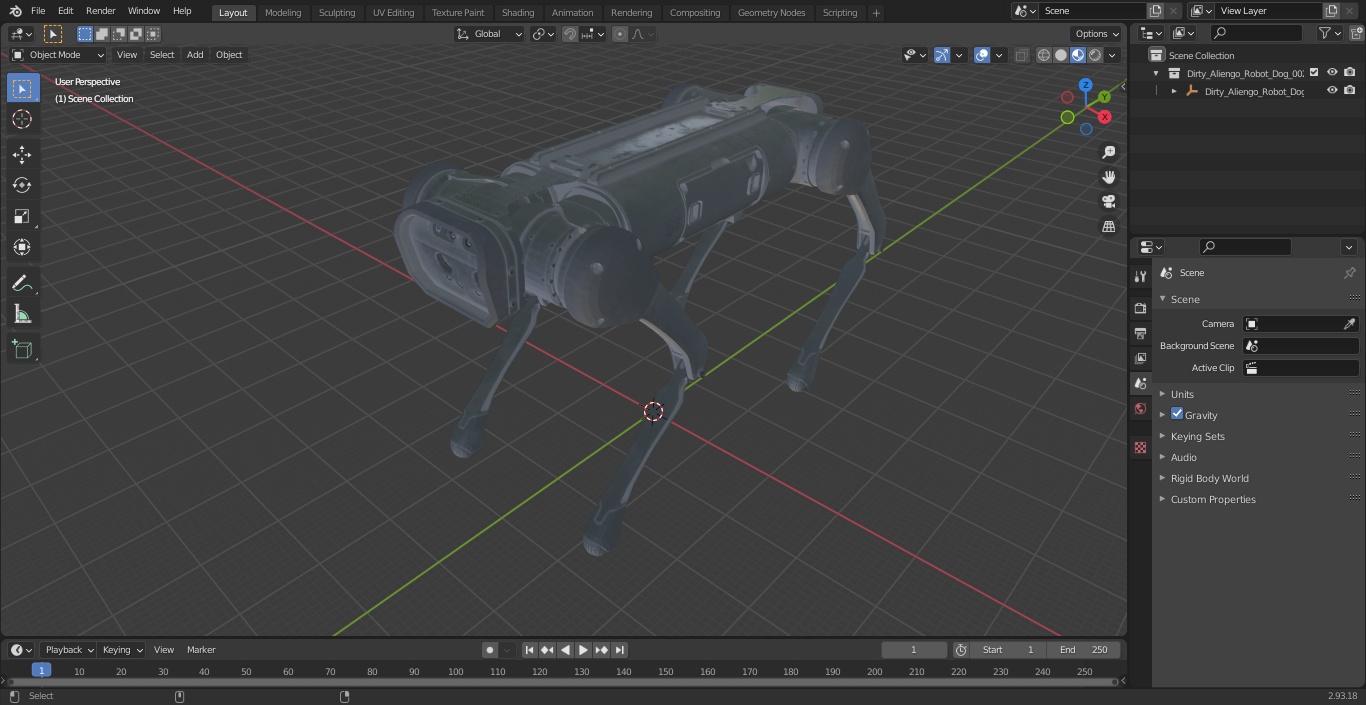Jump to timeline end frame
This screenshot has height=705, width=1366.
(620, 650)
